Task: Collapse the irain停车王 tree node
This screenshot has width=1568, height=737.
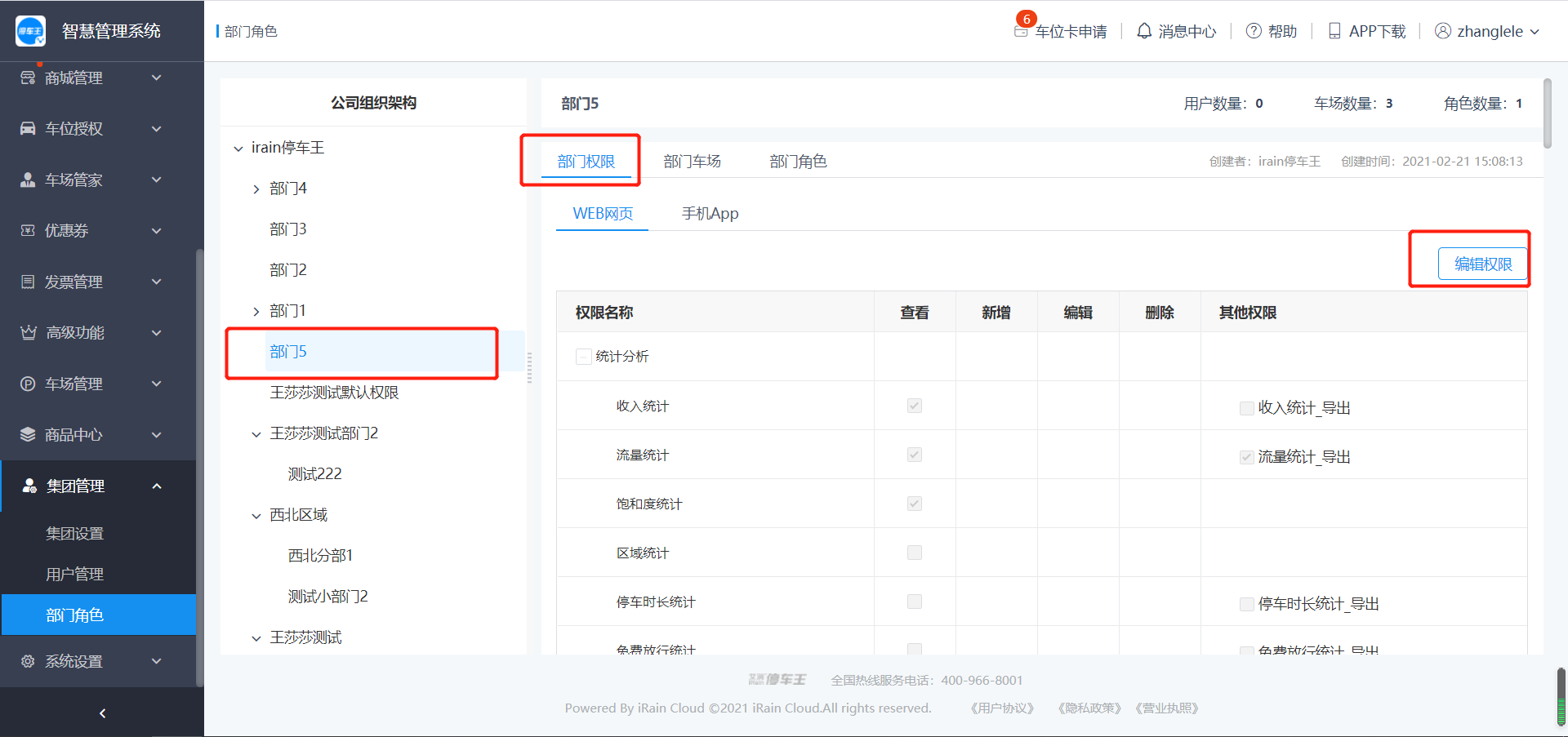Action: tap(238, 149)
